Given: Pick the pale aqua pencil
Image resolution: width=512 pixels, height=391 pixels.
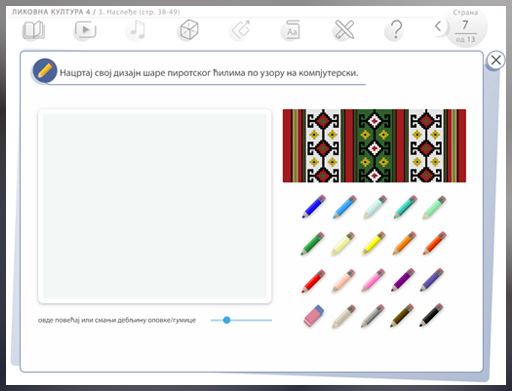Looking at the screenshot, I should pos(375,207).
